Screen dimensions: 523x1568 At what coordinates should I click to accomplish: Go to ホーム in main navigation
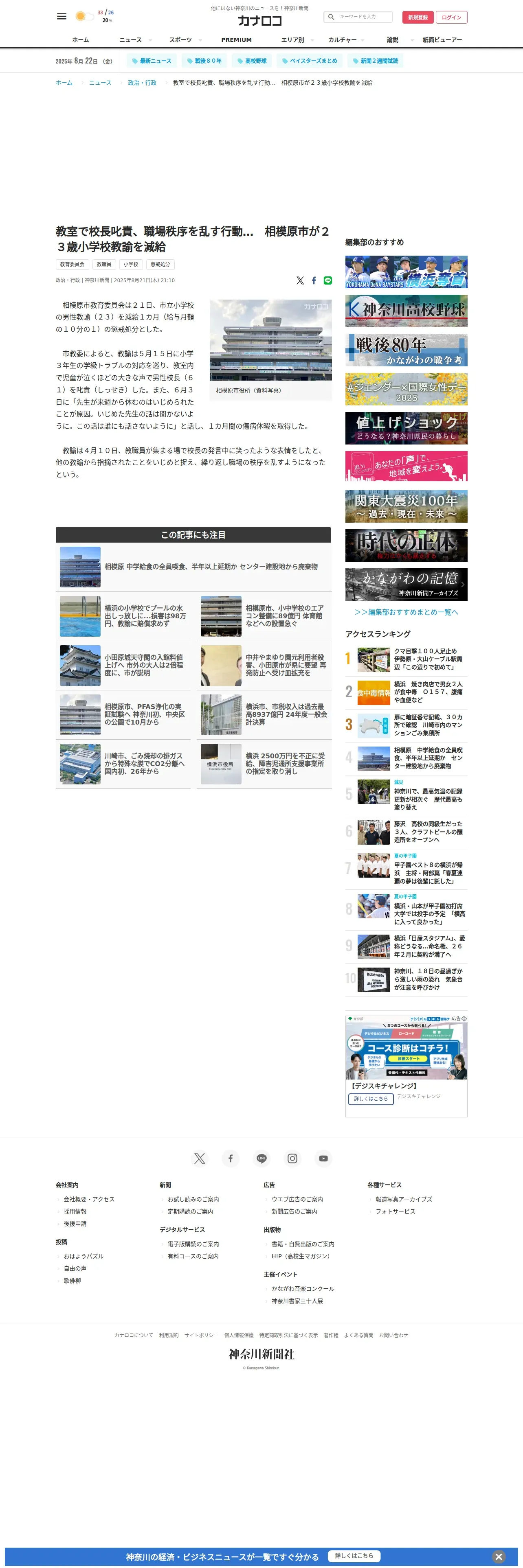[x=80, y=39]
